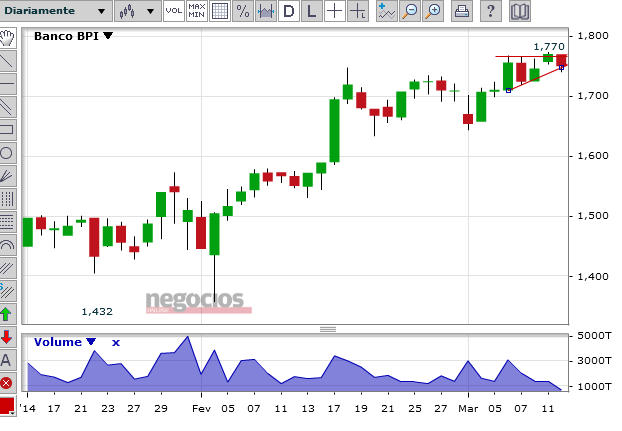Expand the chart type dropdown arrow
622x431 pixels.
[150, 11]
